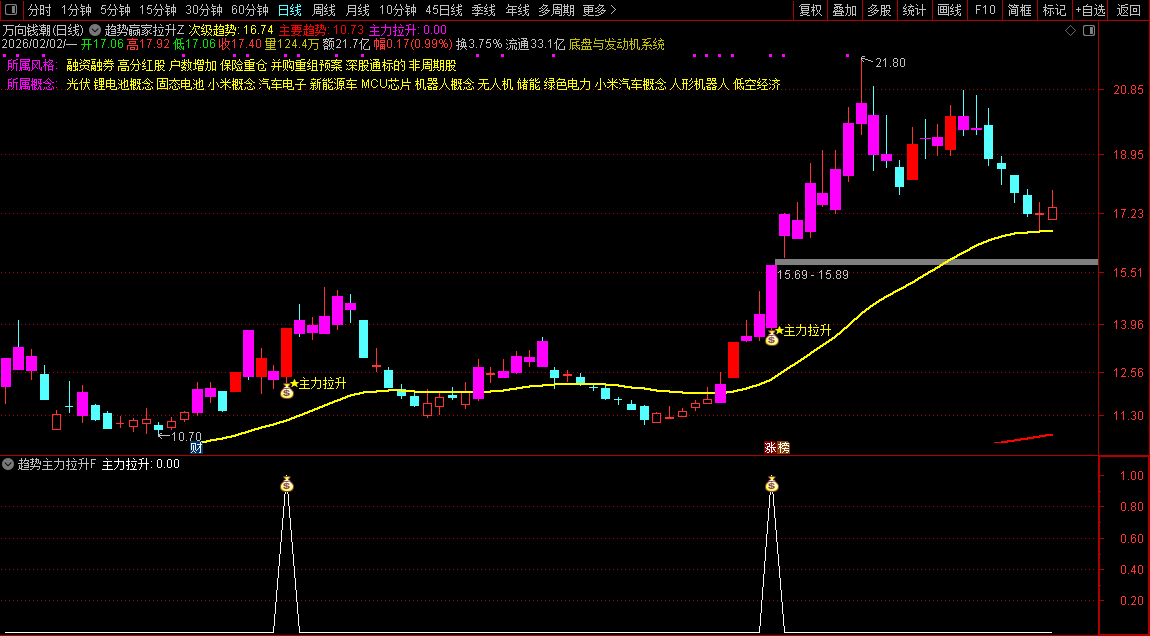The height and width of the screenshot is (636, 1150).
Task: Select the 45日线 period
Action: [444, 10]
